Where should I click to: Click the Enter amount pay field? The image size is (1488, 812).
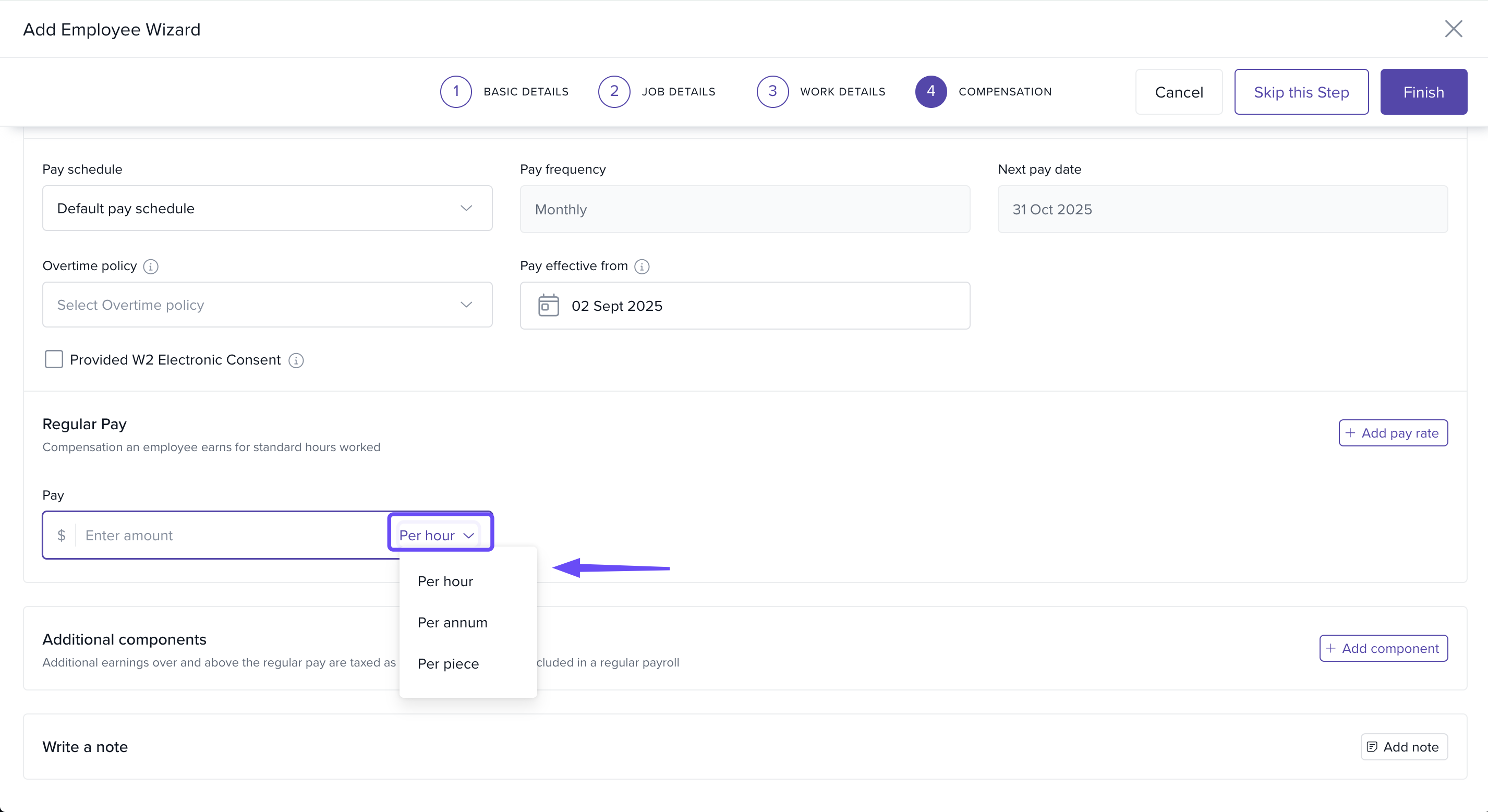pos(231,536)
